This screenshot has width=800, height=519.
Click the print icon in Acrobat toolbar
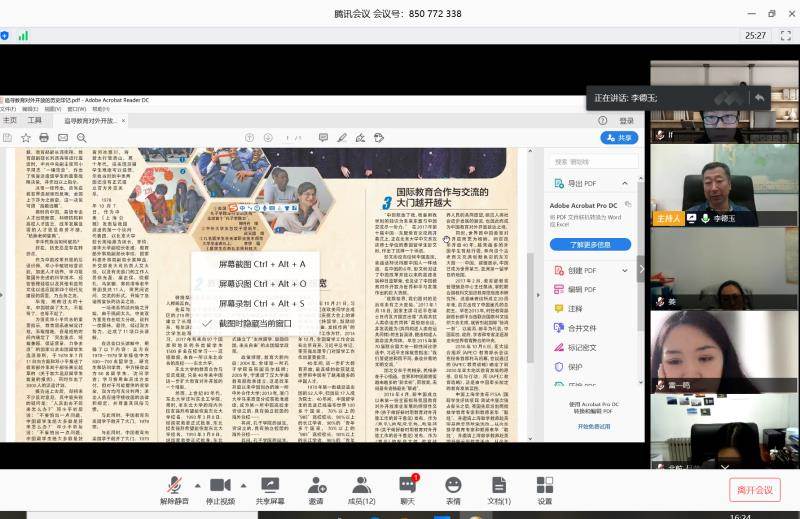coord(46,137)
